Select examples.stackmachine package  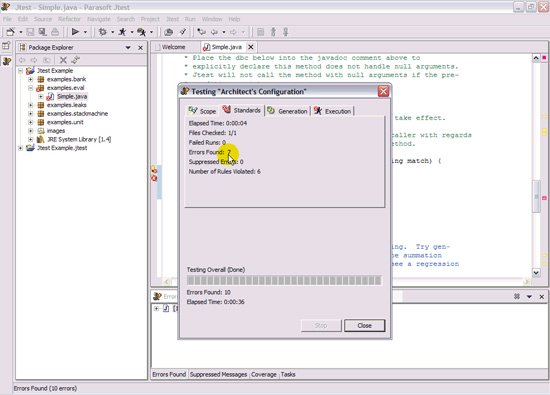pyautogui.click(x=77, y=114)
